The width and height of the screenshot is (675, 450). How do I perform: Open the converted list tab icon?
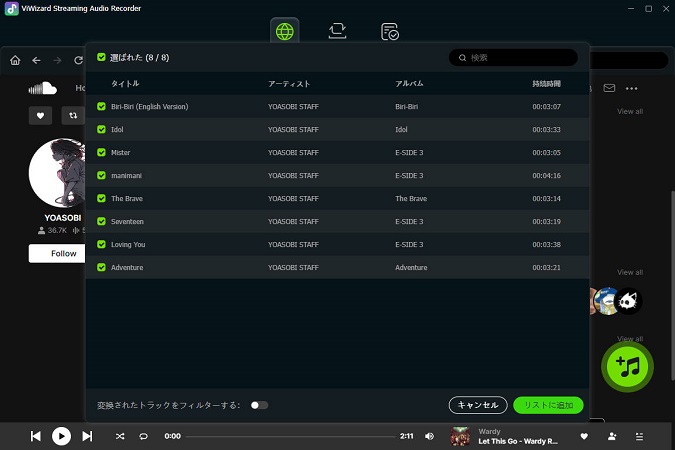(x=390, y=31)
